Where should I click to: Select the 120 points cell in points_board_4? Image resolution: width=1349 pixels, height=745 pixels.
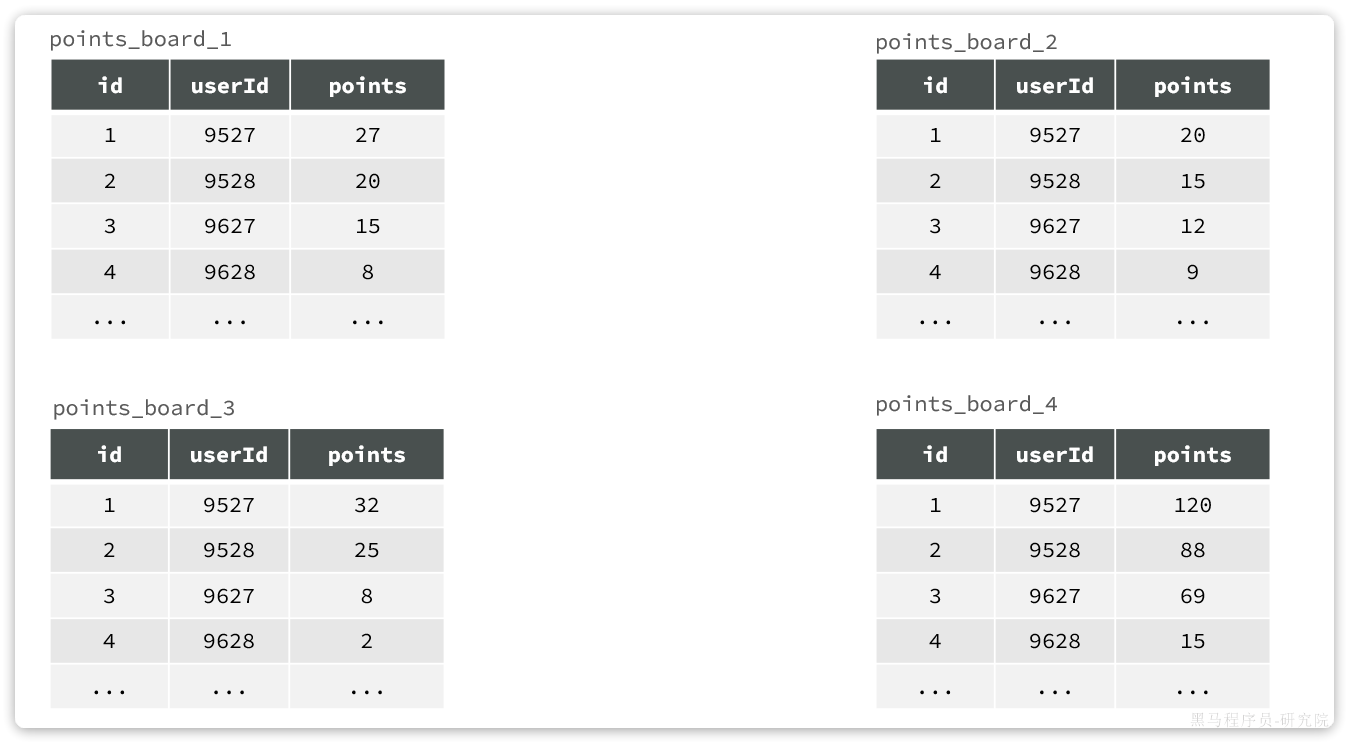click(x=1193, y=505)
